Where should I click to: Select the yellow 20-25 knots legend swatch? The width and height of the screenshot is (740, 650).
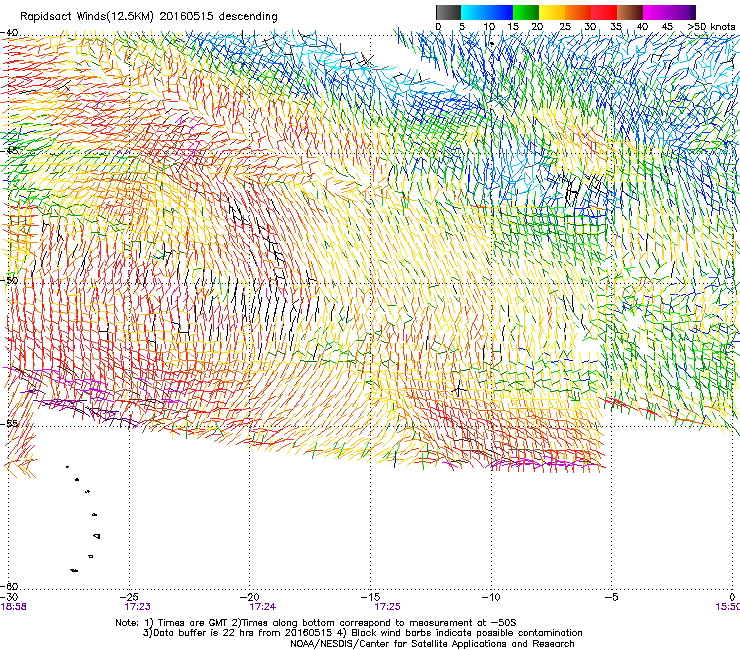552,12
